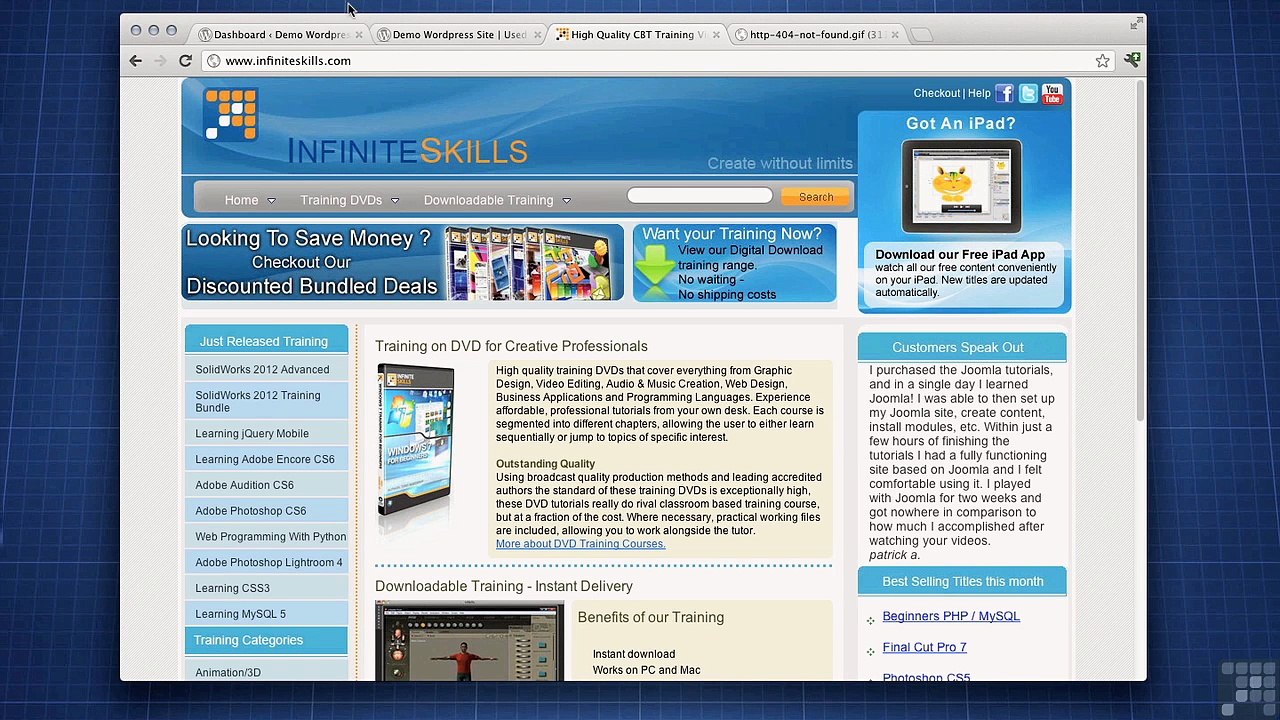Viewport: 1280px width, 720px height.
Task: Open More about DVD Training Courses link
Action: coord(580,544)
